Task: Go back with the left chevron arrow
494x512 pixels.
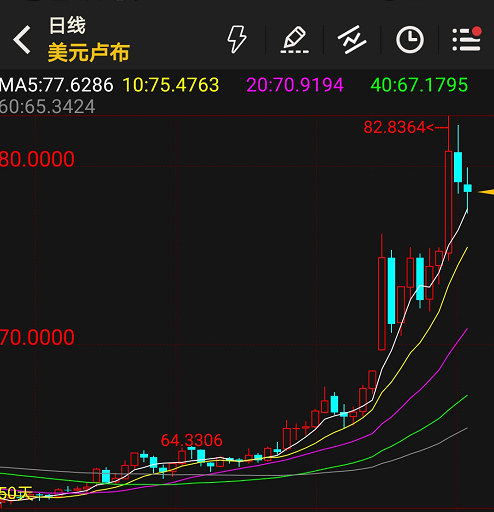Action: (22, 40)
